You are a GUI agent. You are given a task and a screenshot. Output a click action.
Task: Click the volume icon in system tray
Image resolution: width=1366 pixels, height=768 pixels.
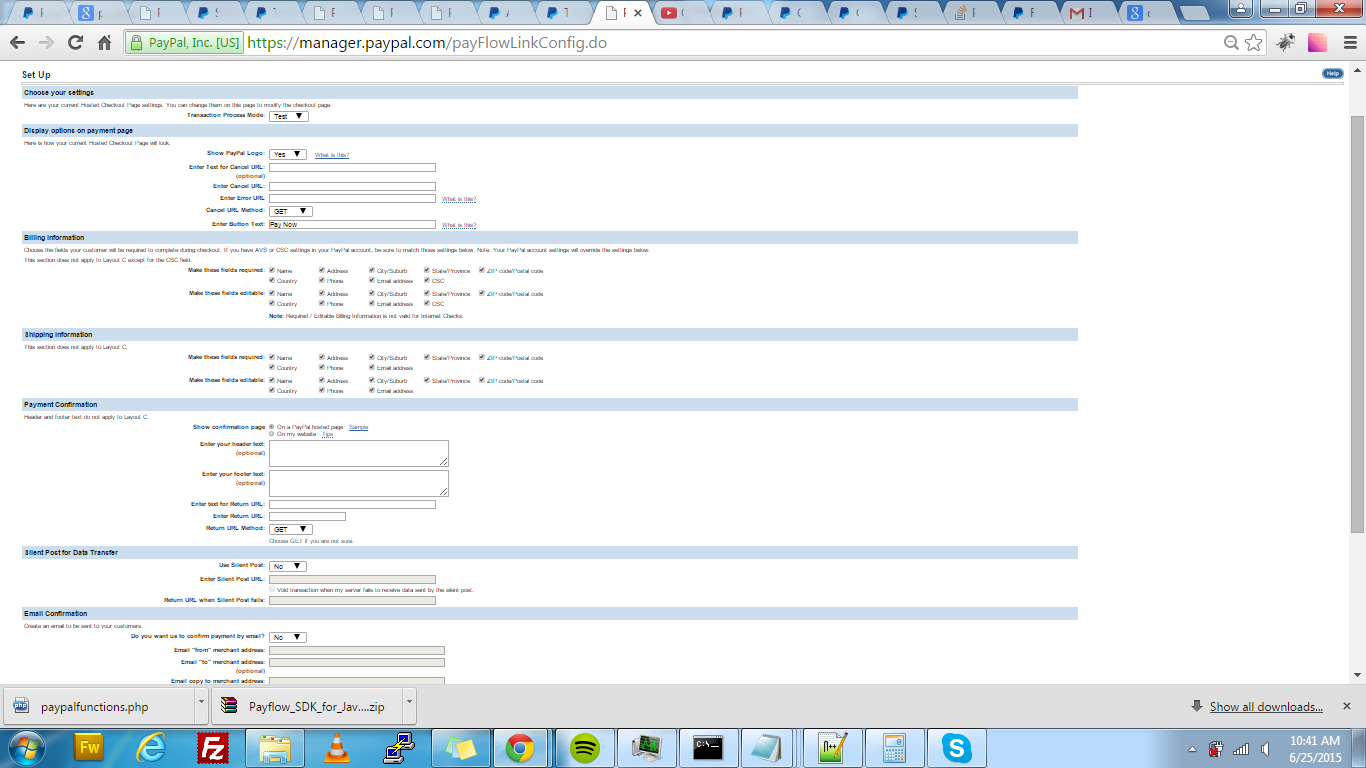coord(1266,748)
